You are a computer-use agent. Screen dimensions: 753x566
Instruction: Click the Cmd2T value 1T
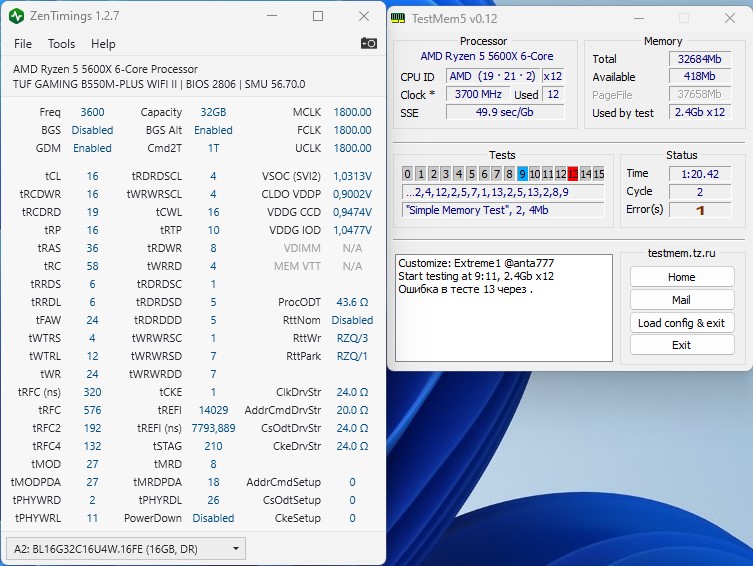pyautogui.click(x=213, y=148)
